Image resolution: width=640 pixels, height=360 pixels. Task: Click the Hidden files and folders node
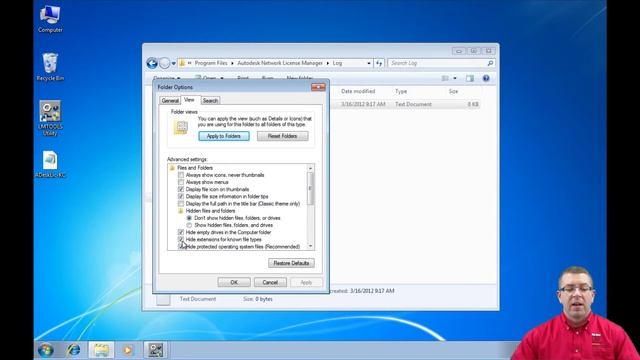coord(210,211)
